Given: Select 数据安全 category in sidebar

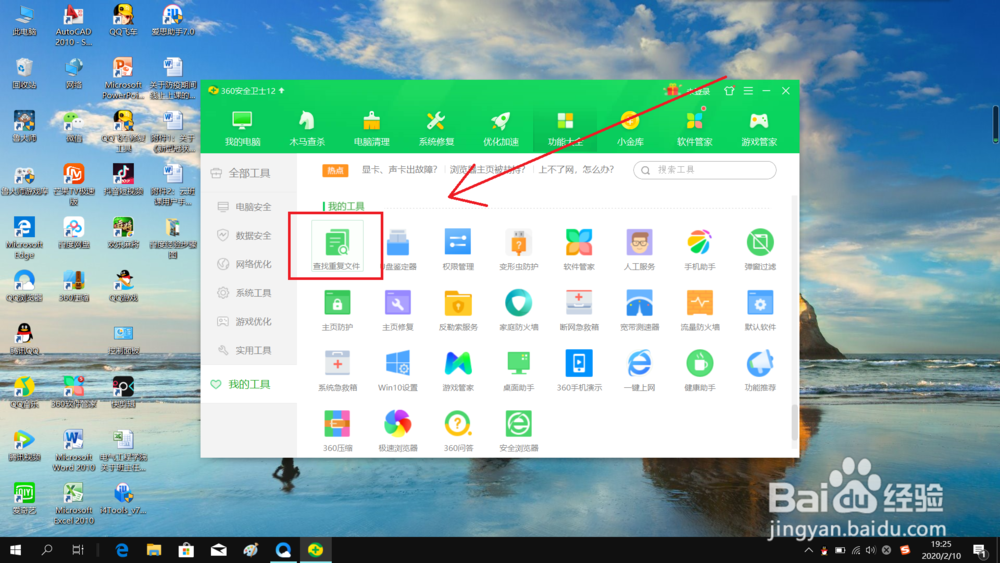Looking at the screenshot, I should (249, 235).
